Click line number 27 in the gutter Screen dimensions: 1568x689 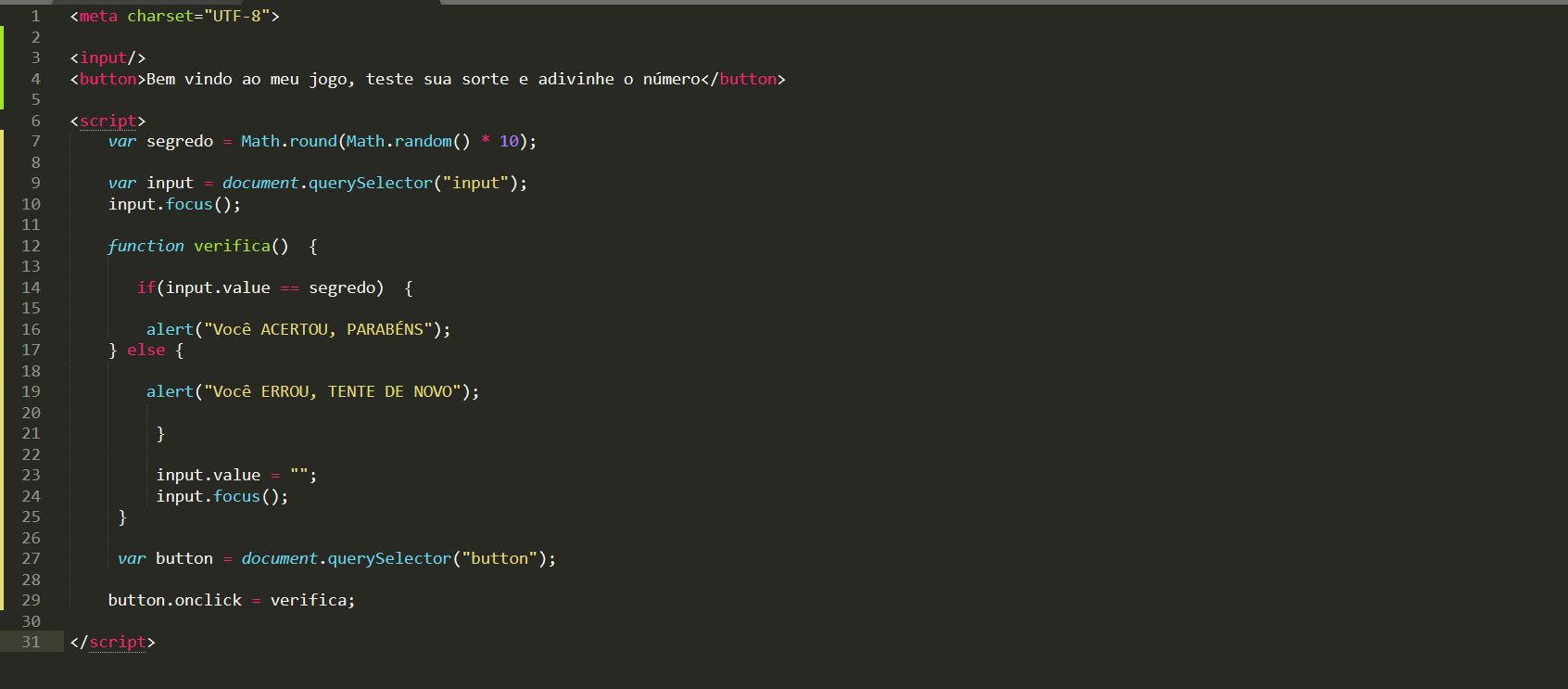[32, 558]
